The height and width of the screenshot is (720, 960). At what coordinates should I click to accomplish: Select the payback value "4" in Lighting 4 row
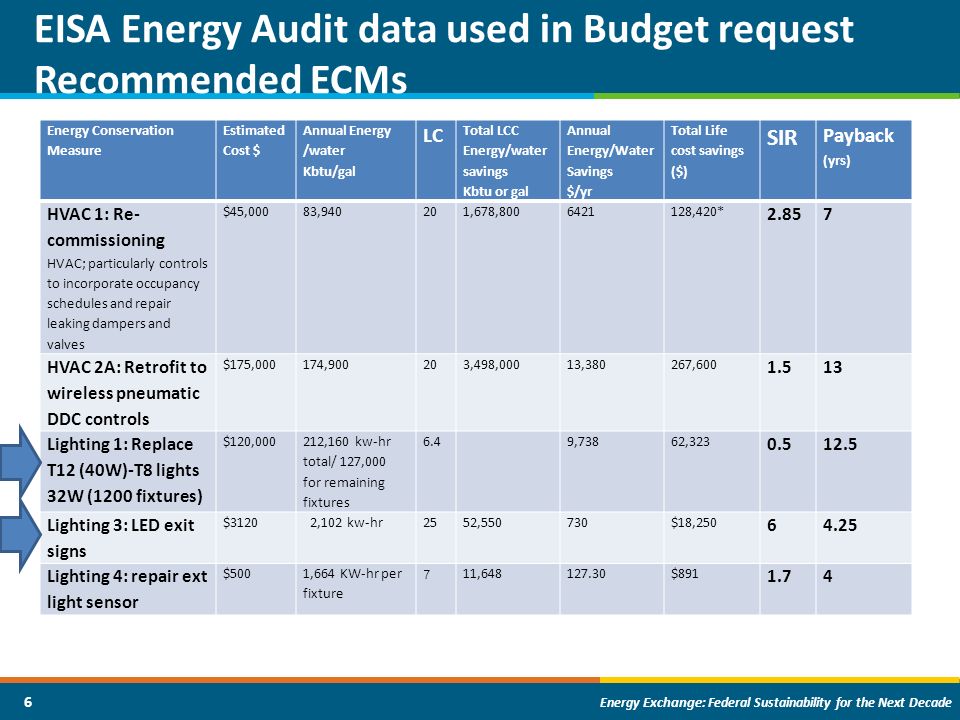pyautogui.click(x=827, y=576)
